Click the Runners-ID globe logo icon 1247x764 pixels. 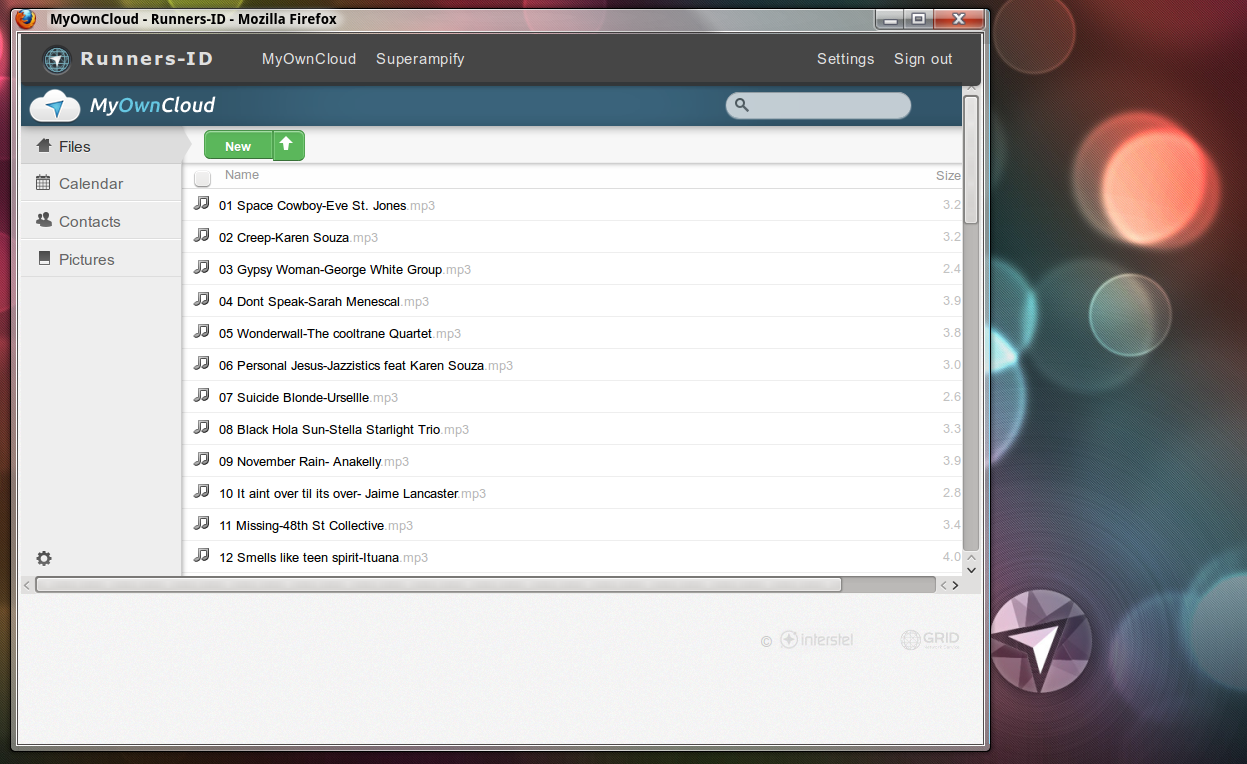tap(57, 60)
